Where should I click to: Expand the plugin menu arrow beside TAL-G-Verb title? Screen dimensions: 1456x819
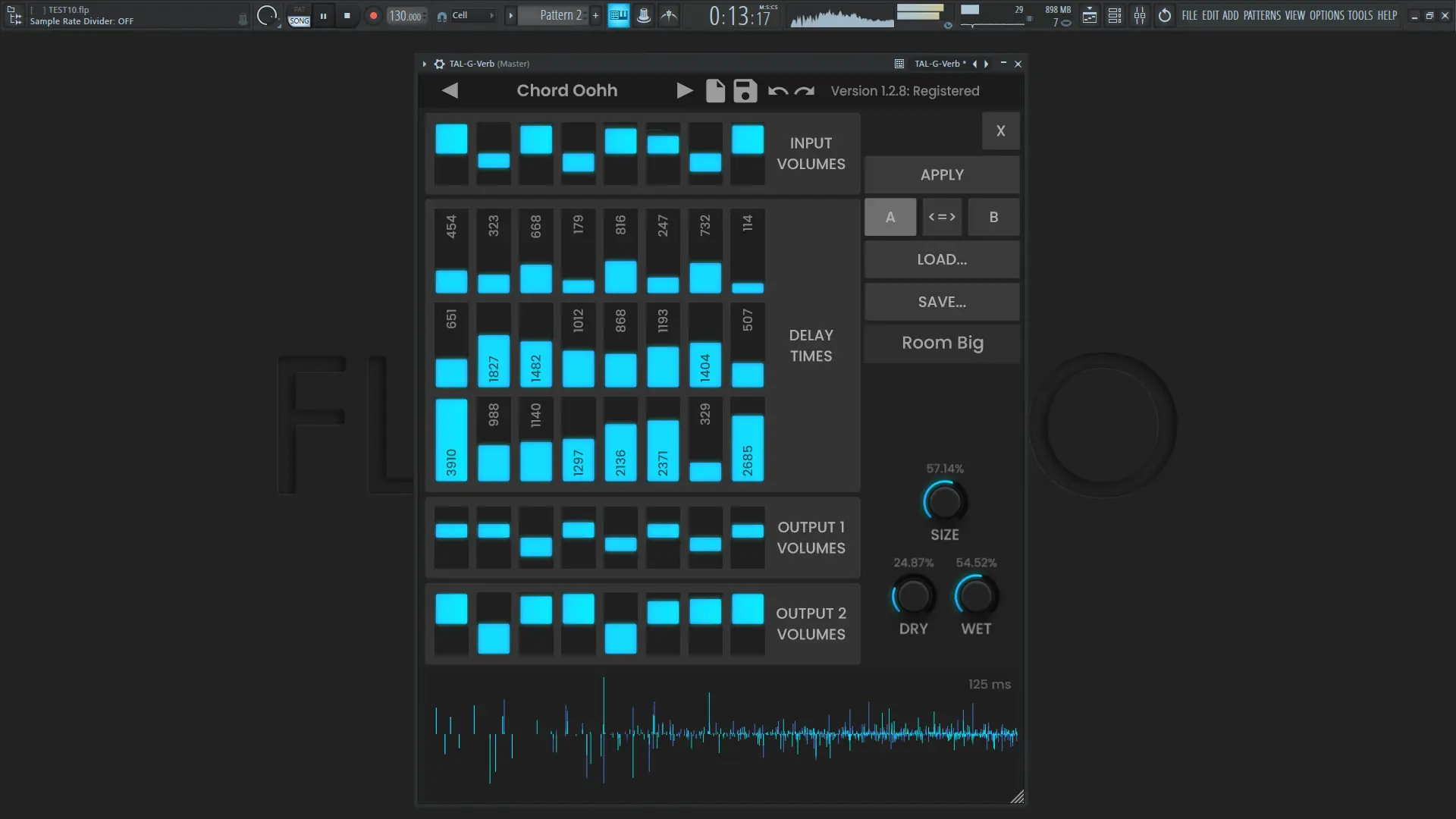pos(424,64)
